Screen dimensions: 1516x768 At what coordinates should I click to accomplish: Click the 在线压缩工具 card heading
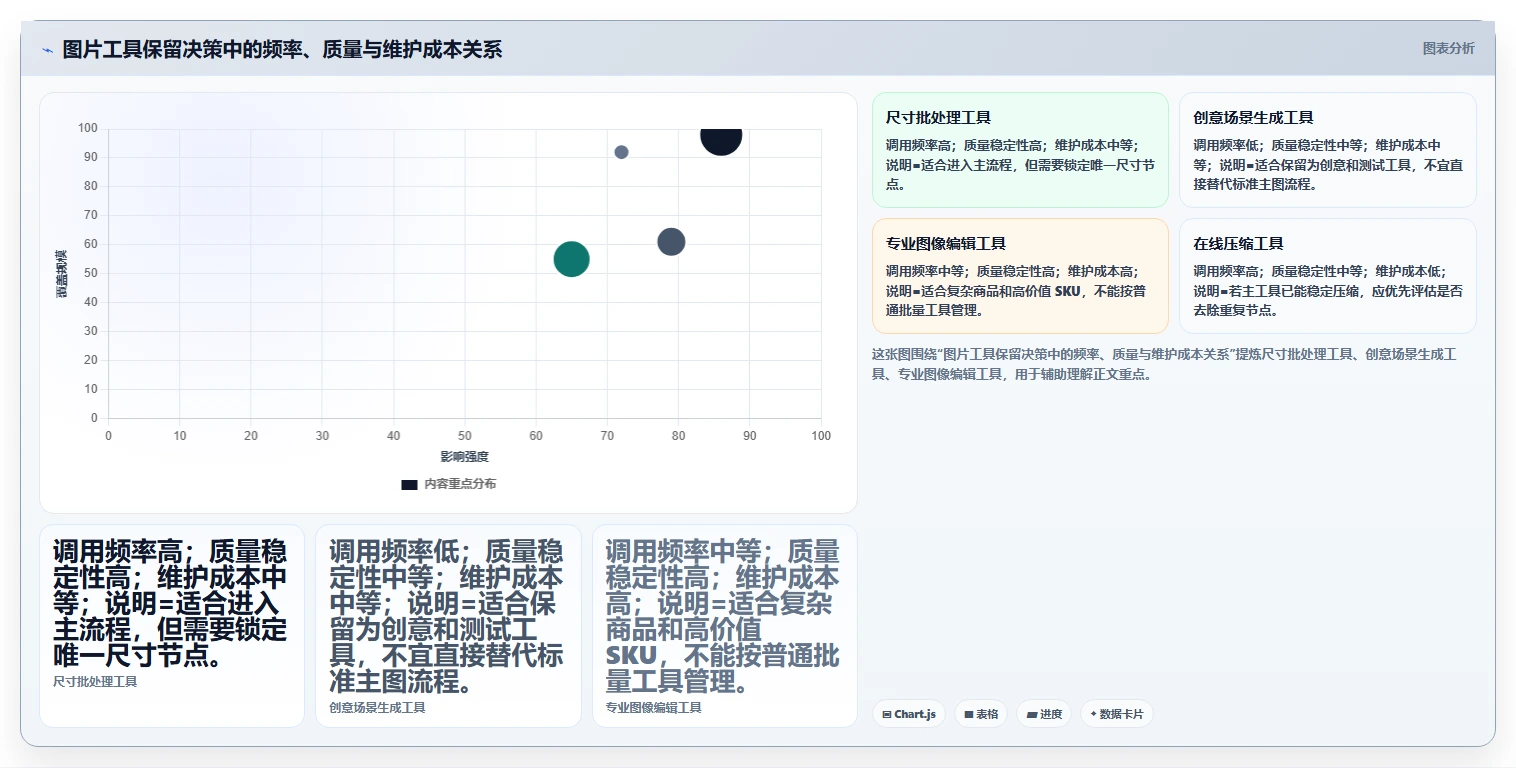click(1238, 243)
